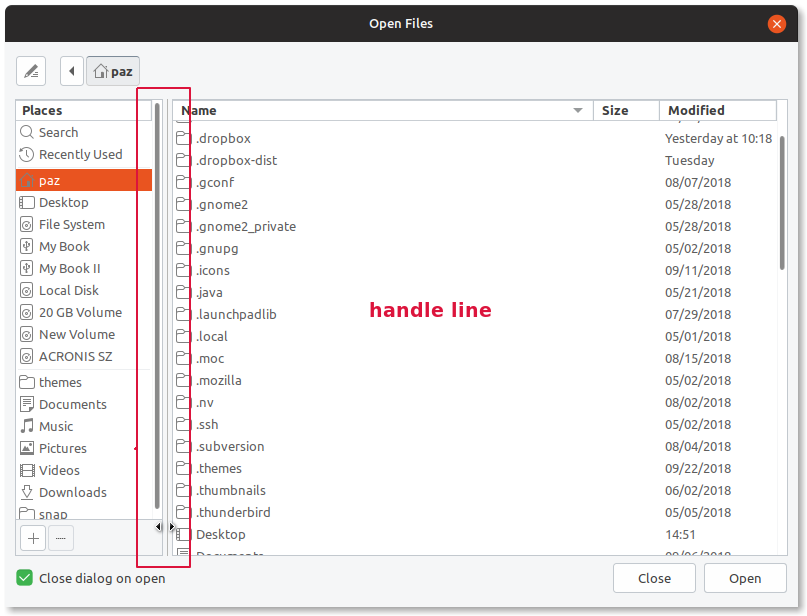Select Desktop in Places sidebar
This screenshot has height=616, width=807.
tap(84, 202)
